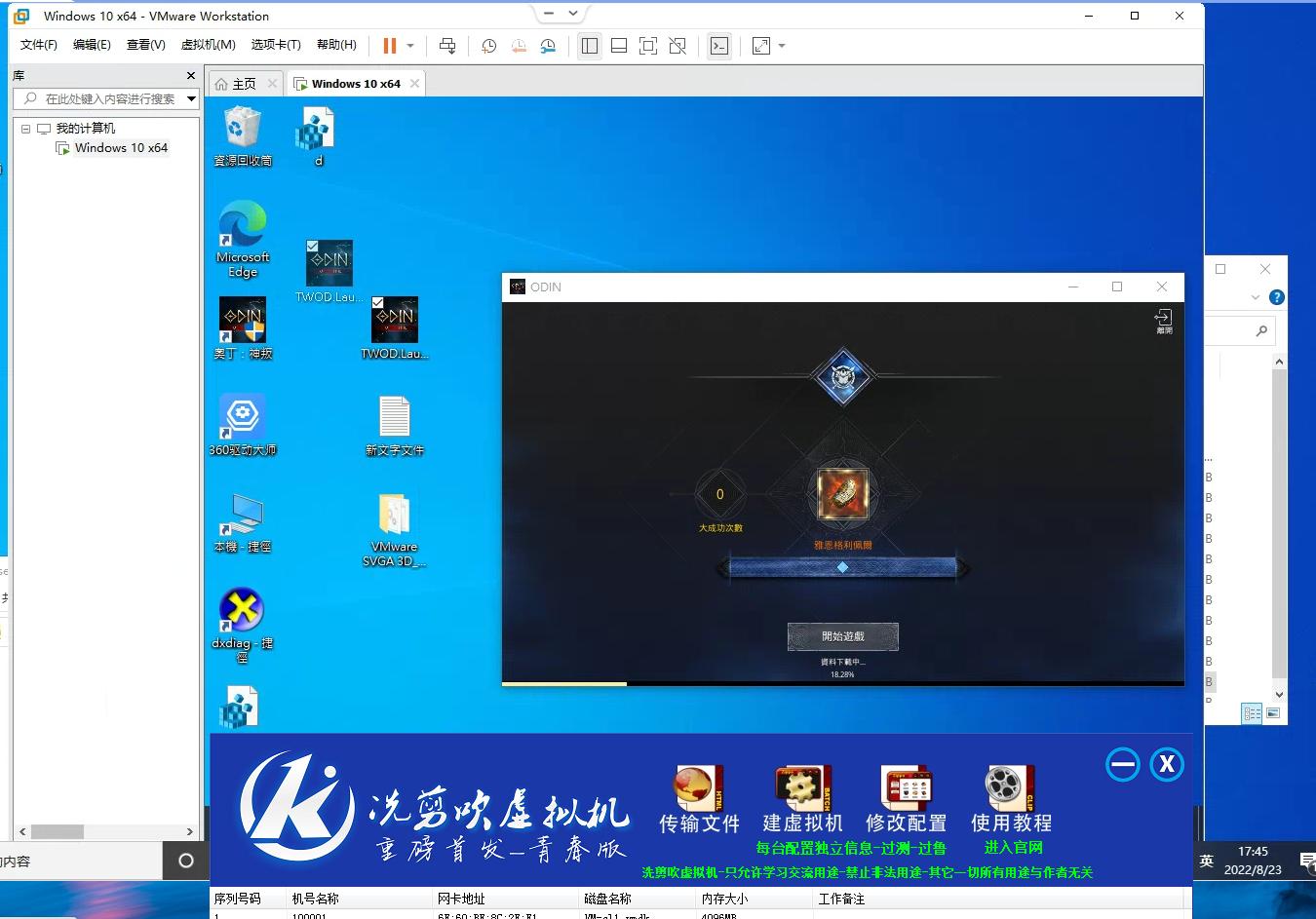This screenshot has width=1316, height=919.
Task: Toggle the library sidebar view button
Action: pos(589,46)
